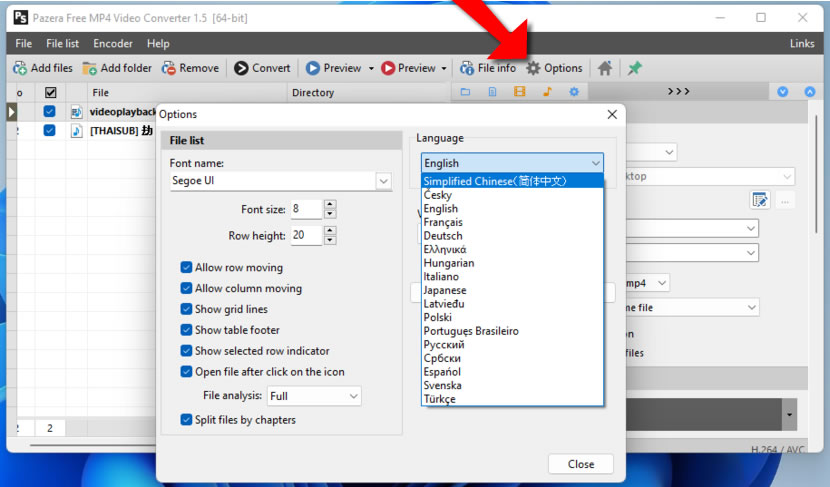Toggle the Allow column moving checkbox
830x487 pixels.
click(x=186, y=288)
